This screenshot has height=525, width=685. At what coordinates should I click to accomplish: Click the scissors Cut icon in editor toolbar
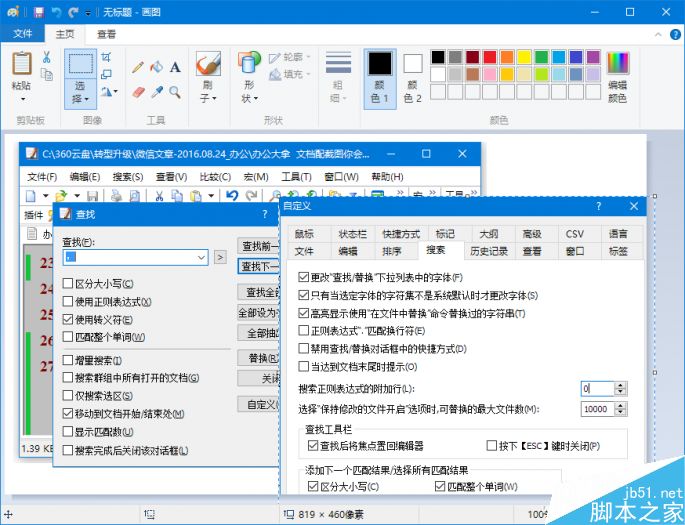pos(159,196)
